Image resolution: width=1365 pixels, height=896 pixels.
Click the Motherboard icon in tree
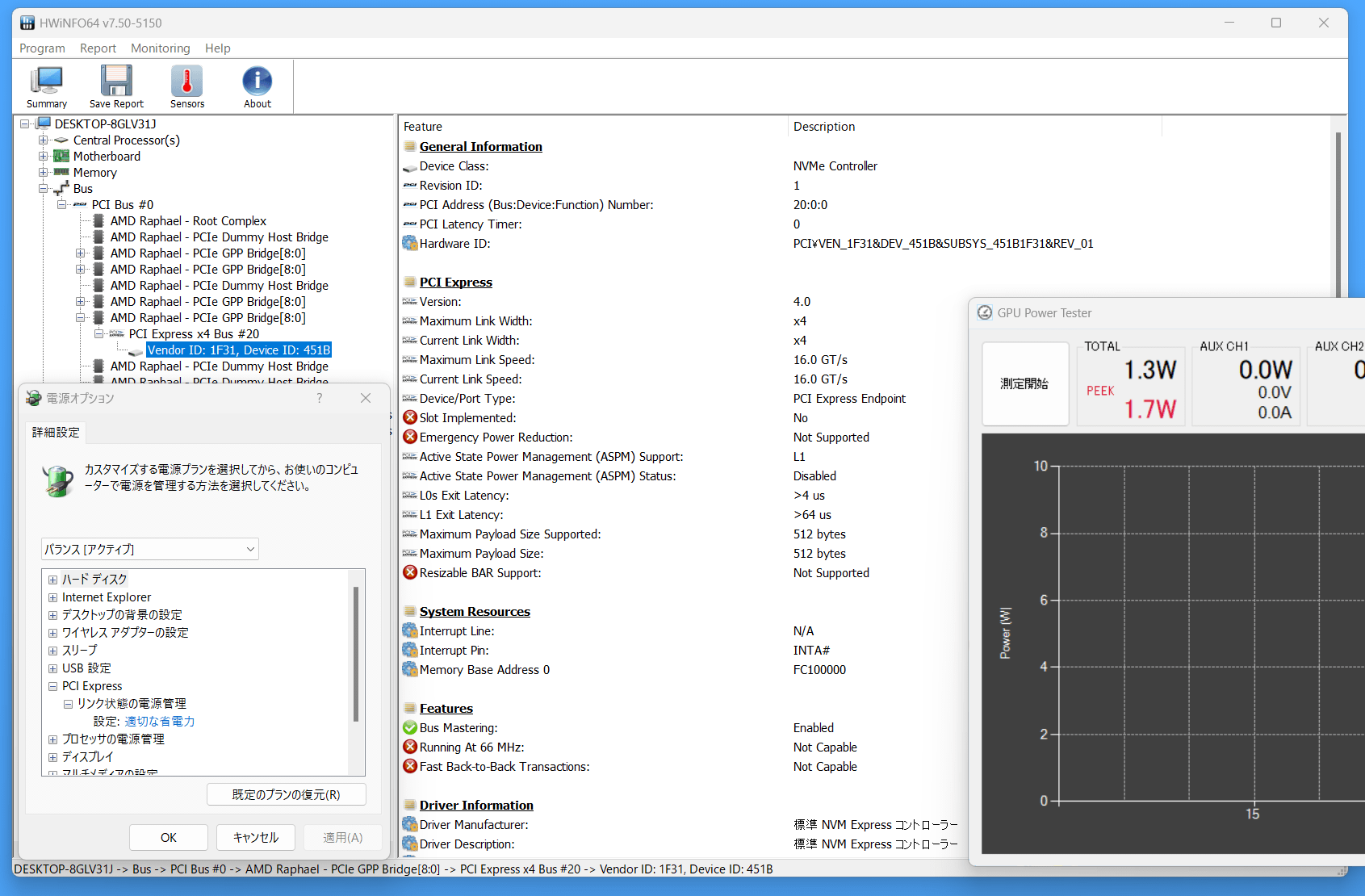tap(61, 157)
